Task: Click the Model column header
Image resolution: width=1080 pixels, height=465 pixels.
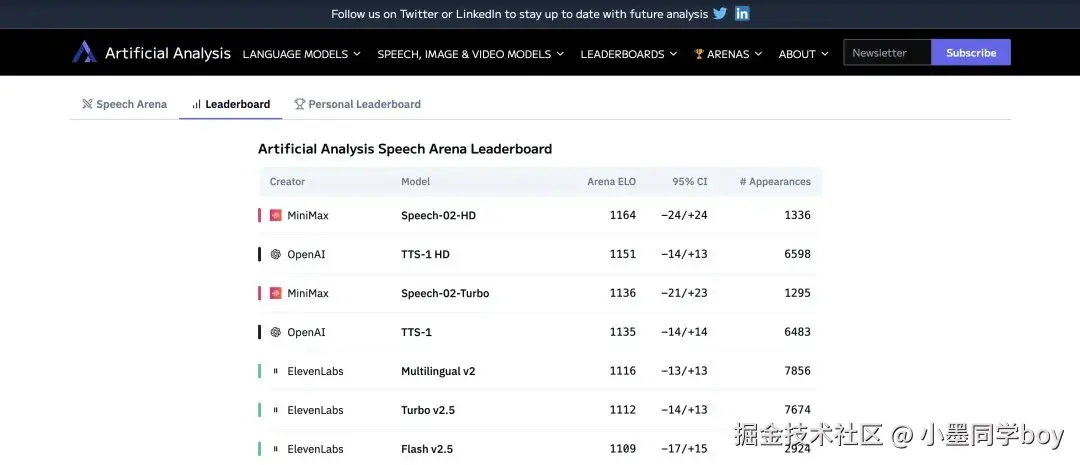Action: tap(415, 182)
